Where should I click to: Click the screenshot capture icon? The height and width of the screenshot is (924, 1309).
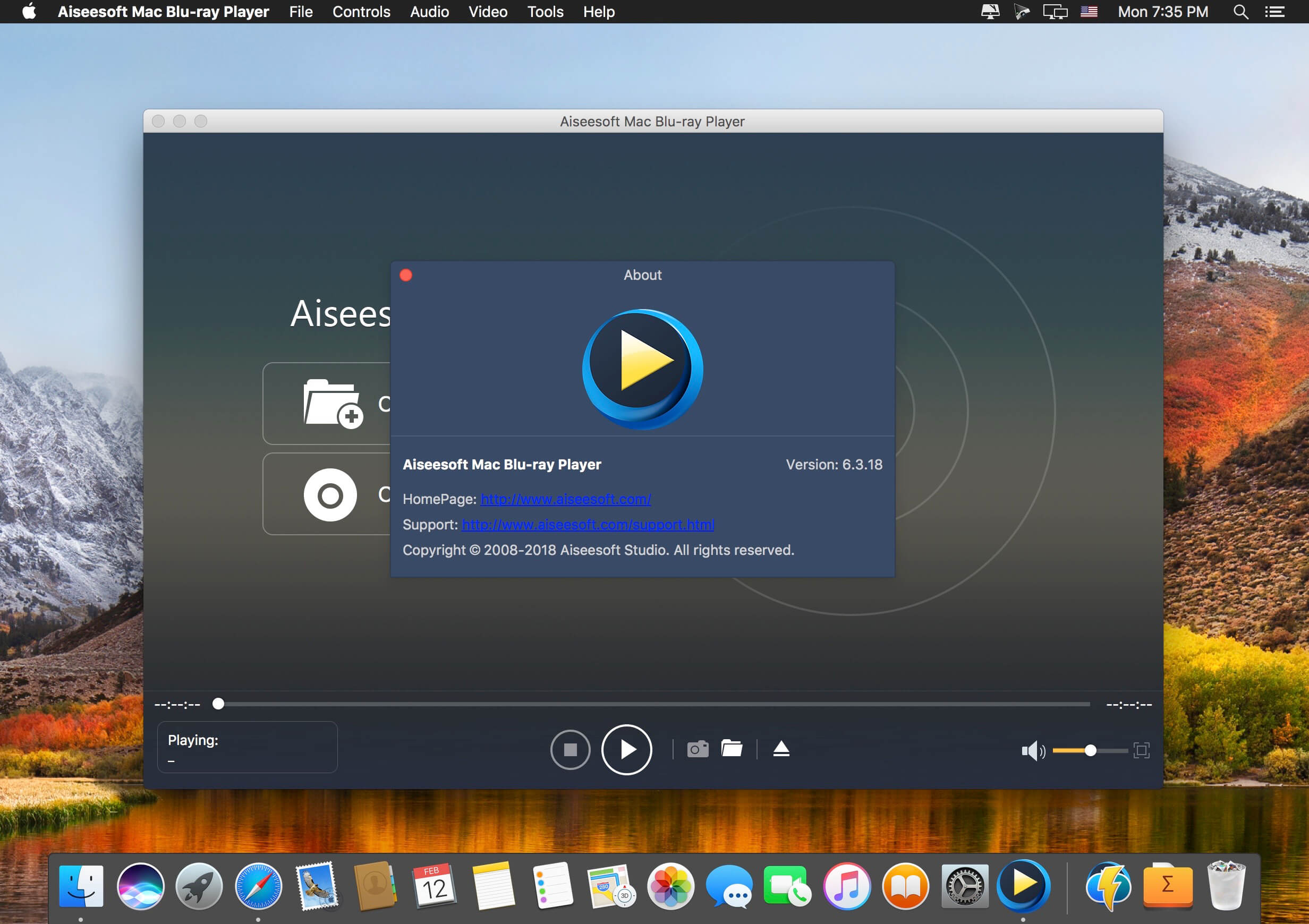click(697, 749)
